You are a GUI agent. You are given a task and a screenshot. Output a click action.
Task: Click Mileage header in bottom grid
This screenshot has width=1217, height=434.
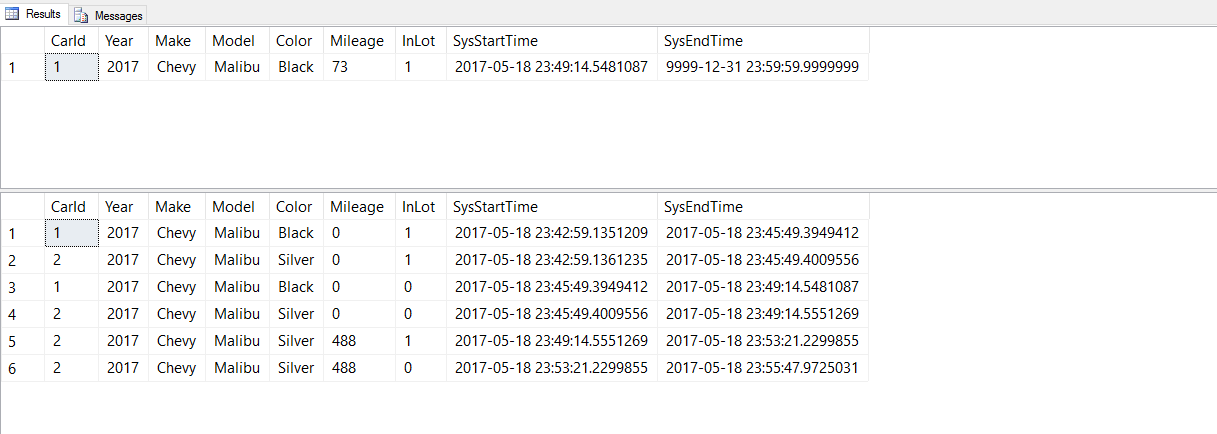356,207
